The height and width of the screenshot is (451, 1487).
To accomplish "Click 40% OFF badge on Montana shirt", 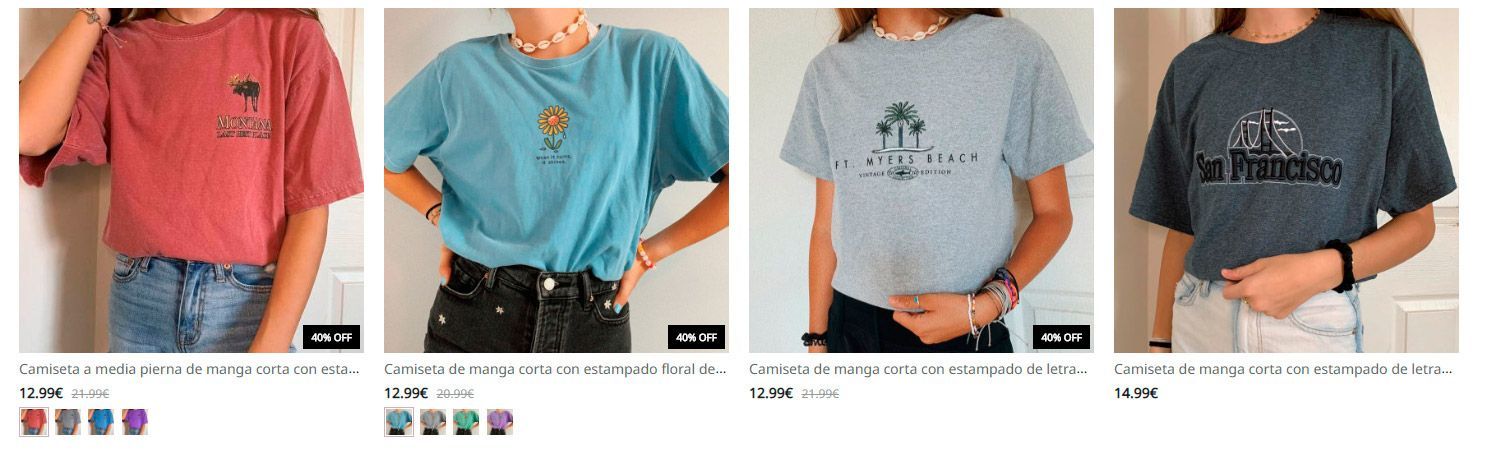I will pyautogui.click(x=331, y=337).
